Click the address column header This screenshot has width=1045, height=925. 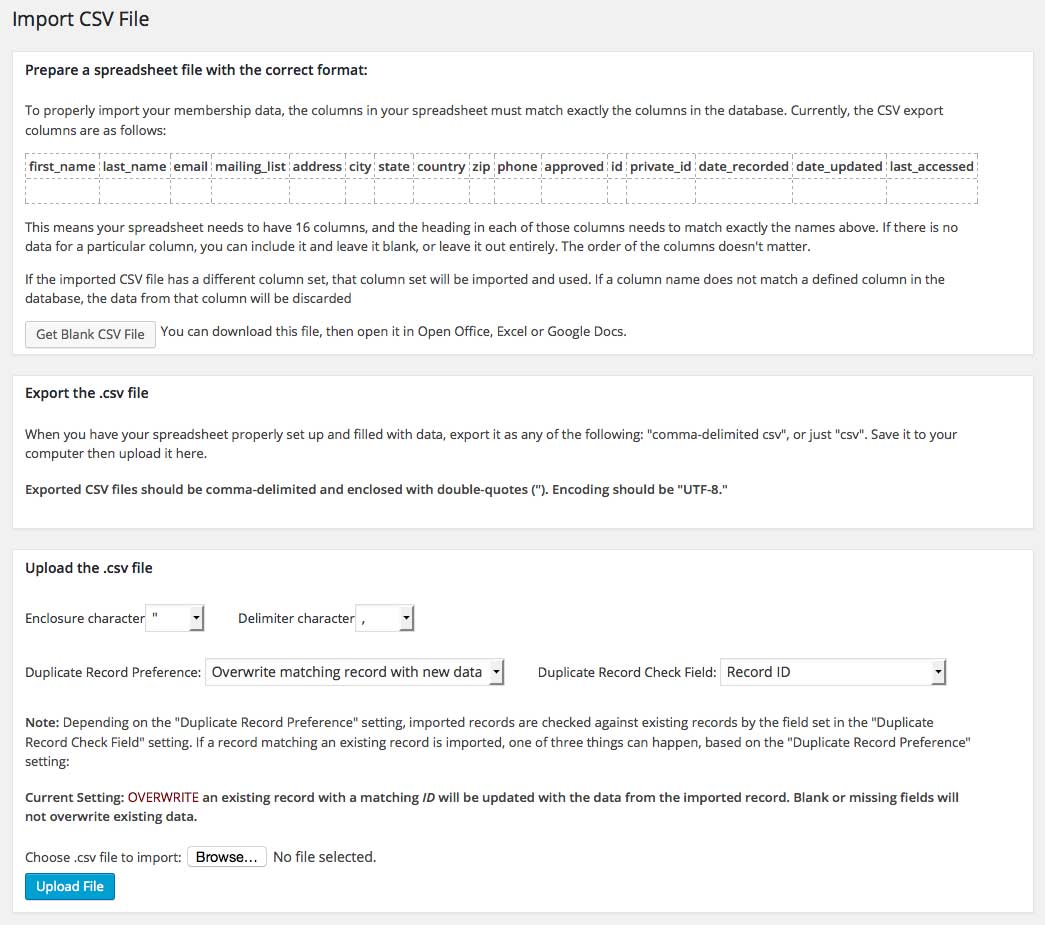[317, 166]
